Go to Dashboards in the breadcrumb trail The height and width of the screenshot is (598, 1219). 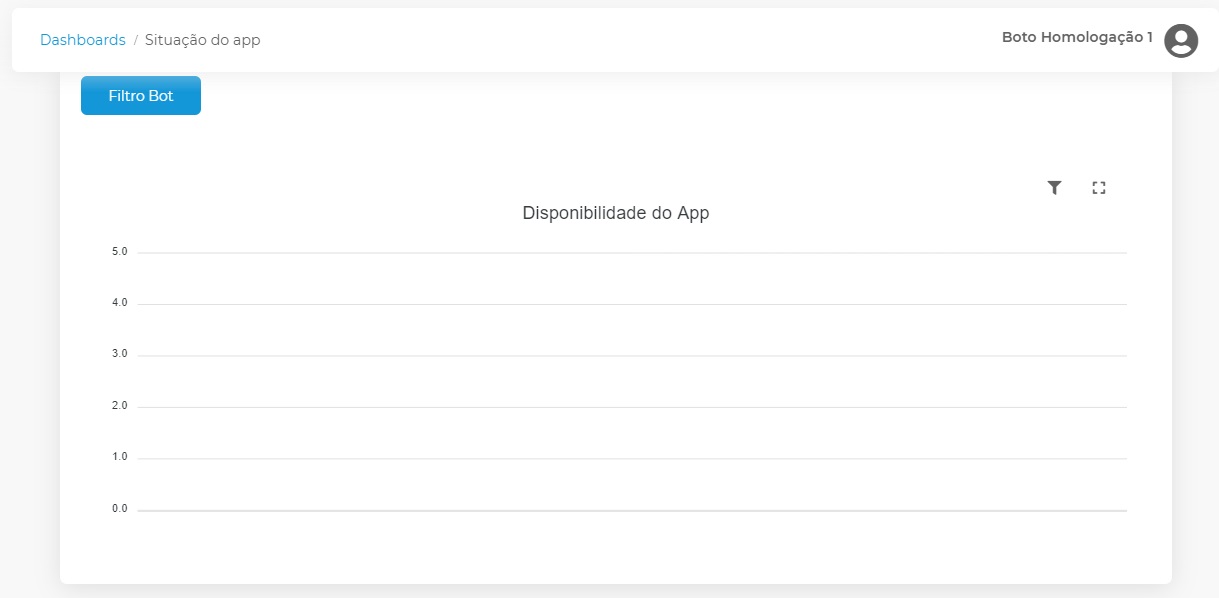(x=82, y=39)
